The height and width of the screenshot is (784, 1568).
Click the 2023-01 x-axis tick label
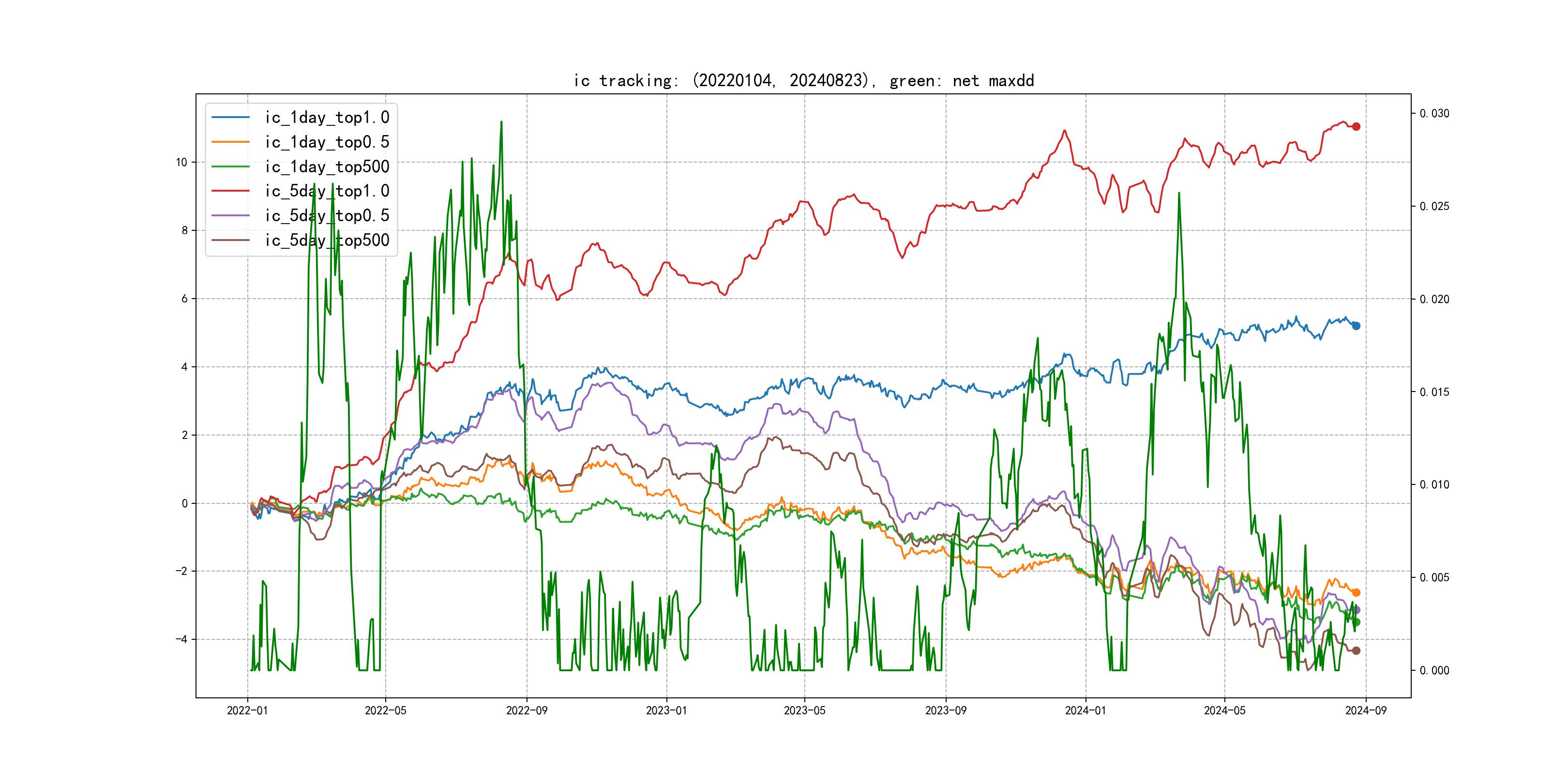click(666, 710)
